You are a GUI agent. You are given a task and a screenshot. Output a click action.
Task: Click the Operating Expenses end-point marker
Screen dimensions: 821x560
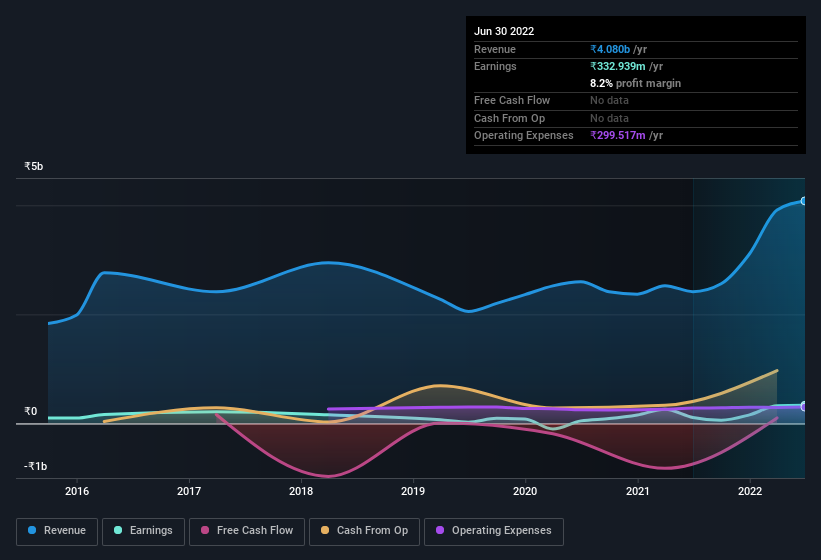coord(804,407)
